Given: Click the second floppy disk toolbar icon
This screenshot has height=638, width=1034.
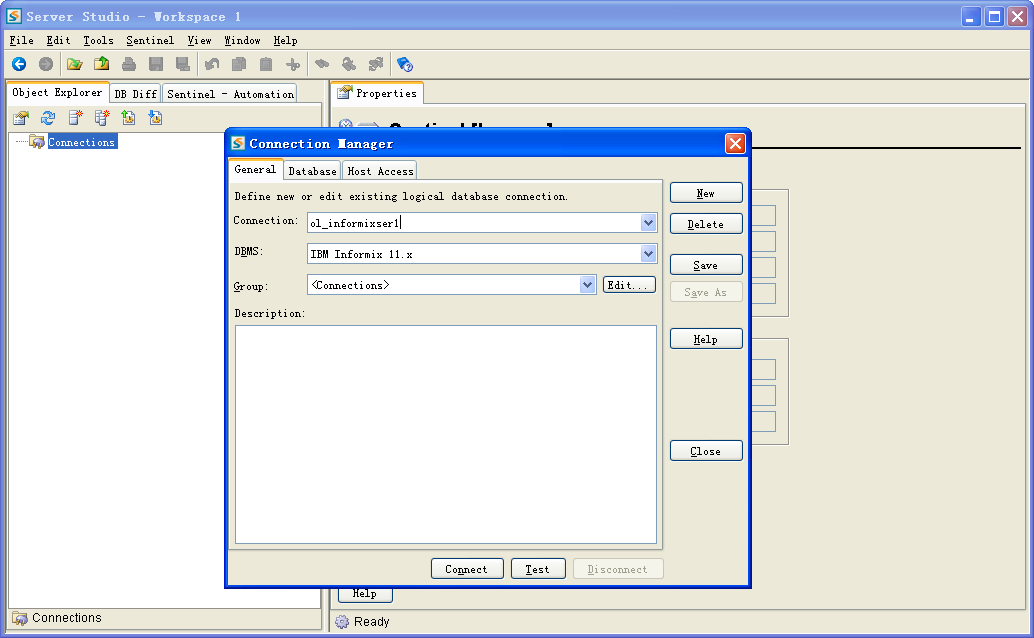Looking at the screenshot, I should (x=183, y=64).
